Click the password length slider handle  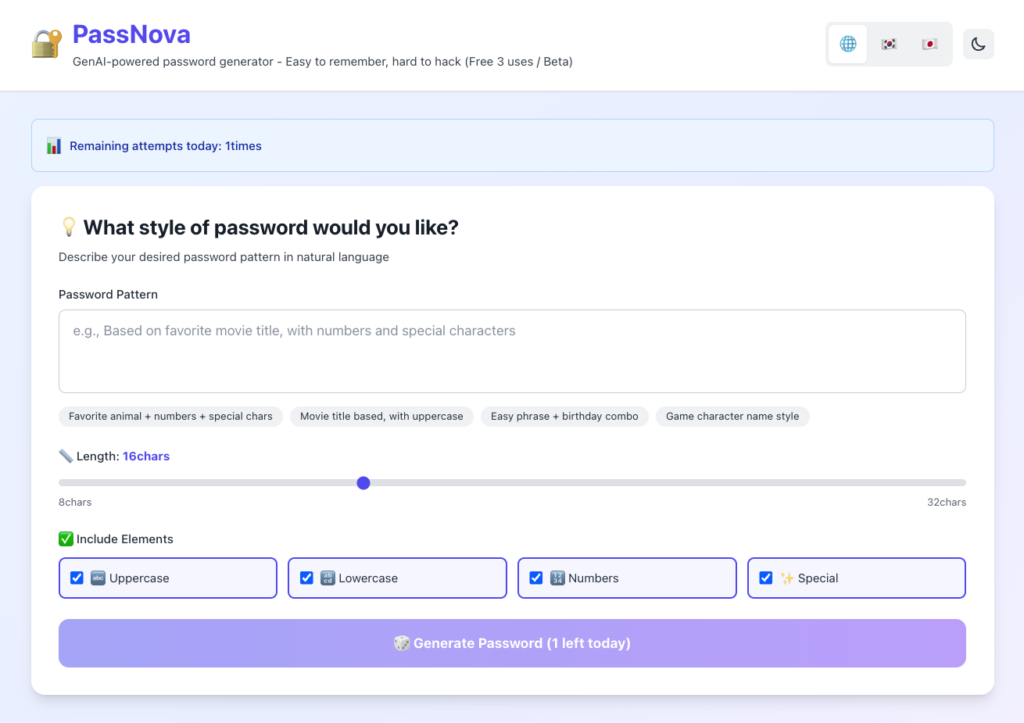point(363,483)
